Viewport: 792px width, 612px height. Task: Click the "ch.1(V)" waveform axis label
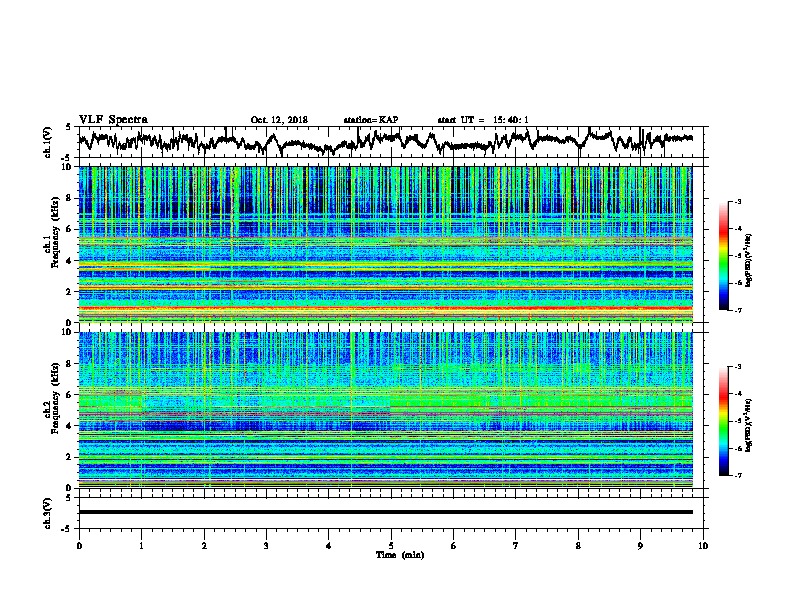click(48, 142)
